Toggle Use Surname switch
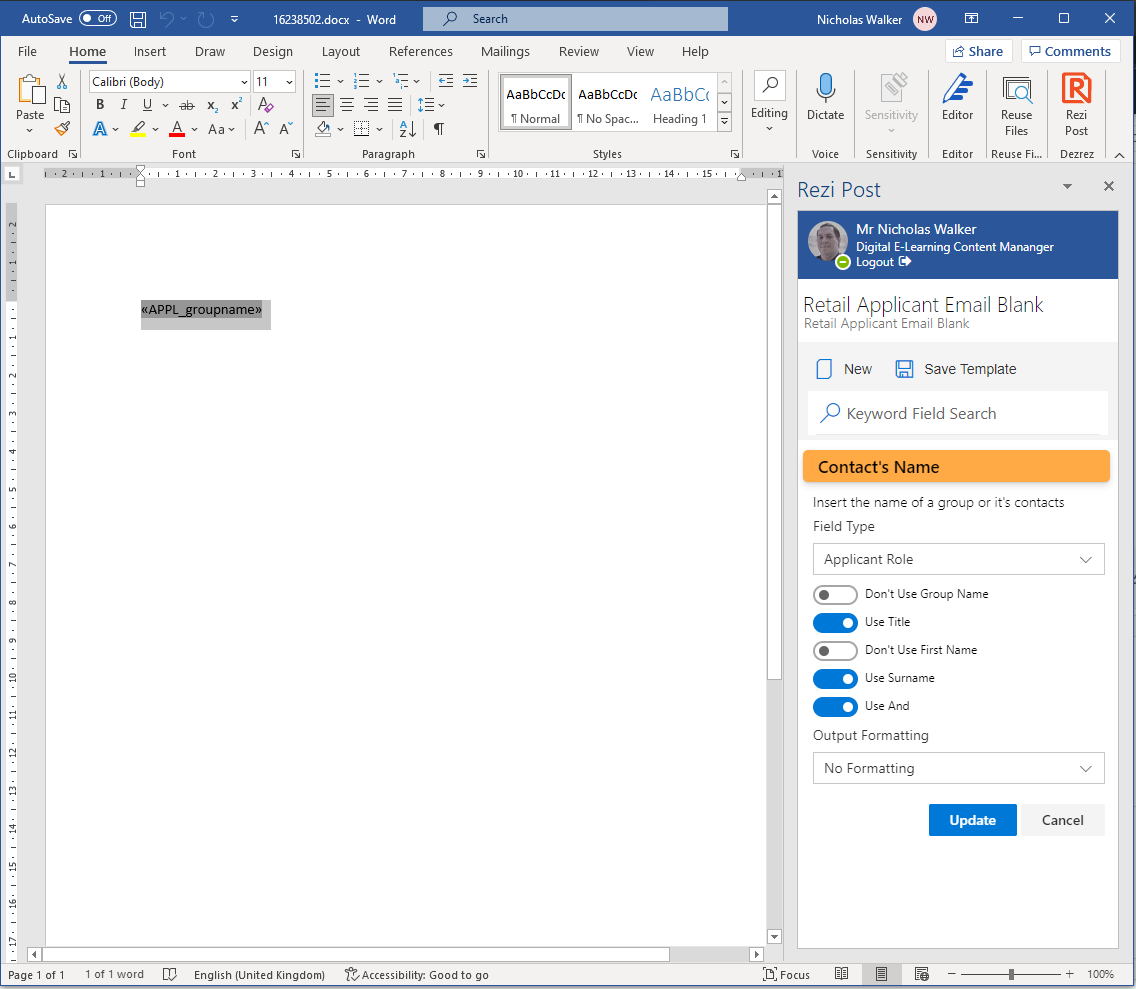Screen dimensions: 1136x989 point(835,679)
